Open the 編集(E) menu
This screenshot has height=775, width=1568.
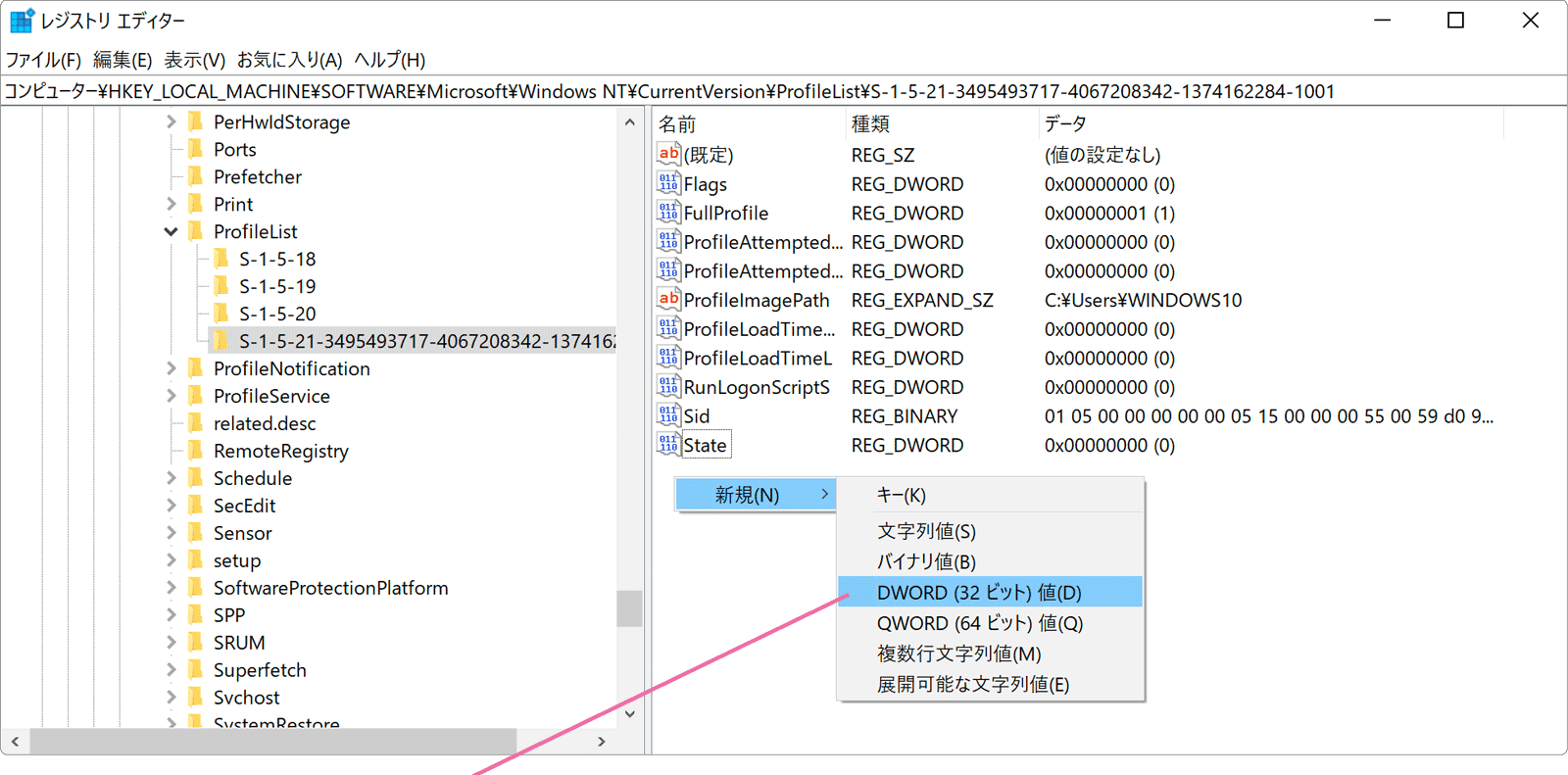click(122, 60)
